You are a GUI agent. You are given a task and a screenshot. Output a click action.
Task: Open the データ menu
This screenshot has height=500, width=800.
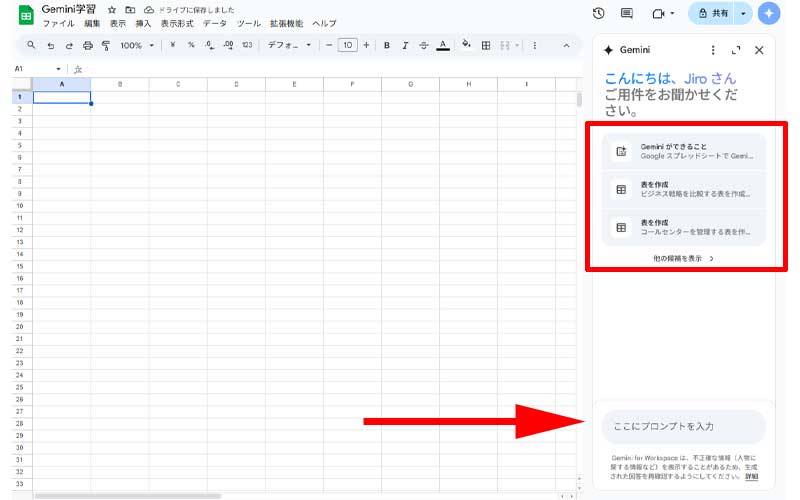click(x=215, y=23)
